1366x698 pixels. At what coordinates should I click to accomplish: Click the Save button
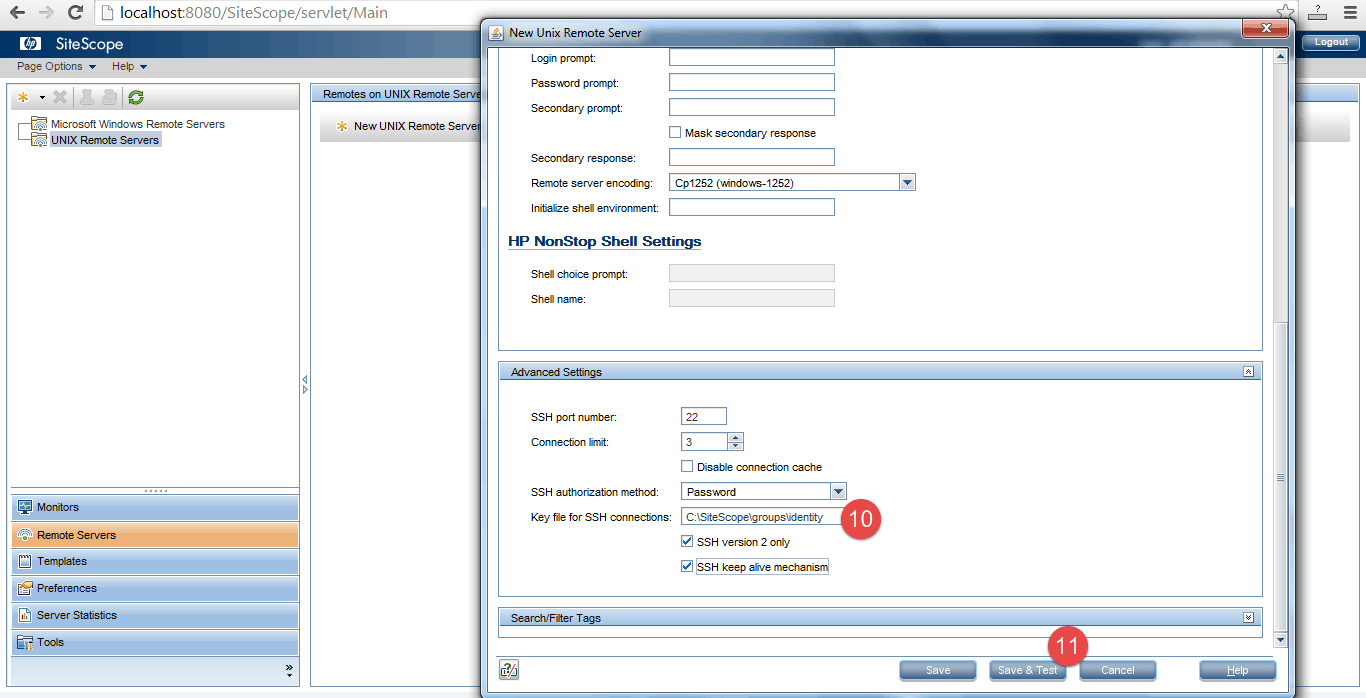[938, 670]
